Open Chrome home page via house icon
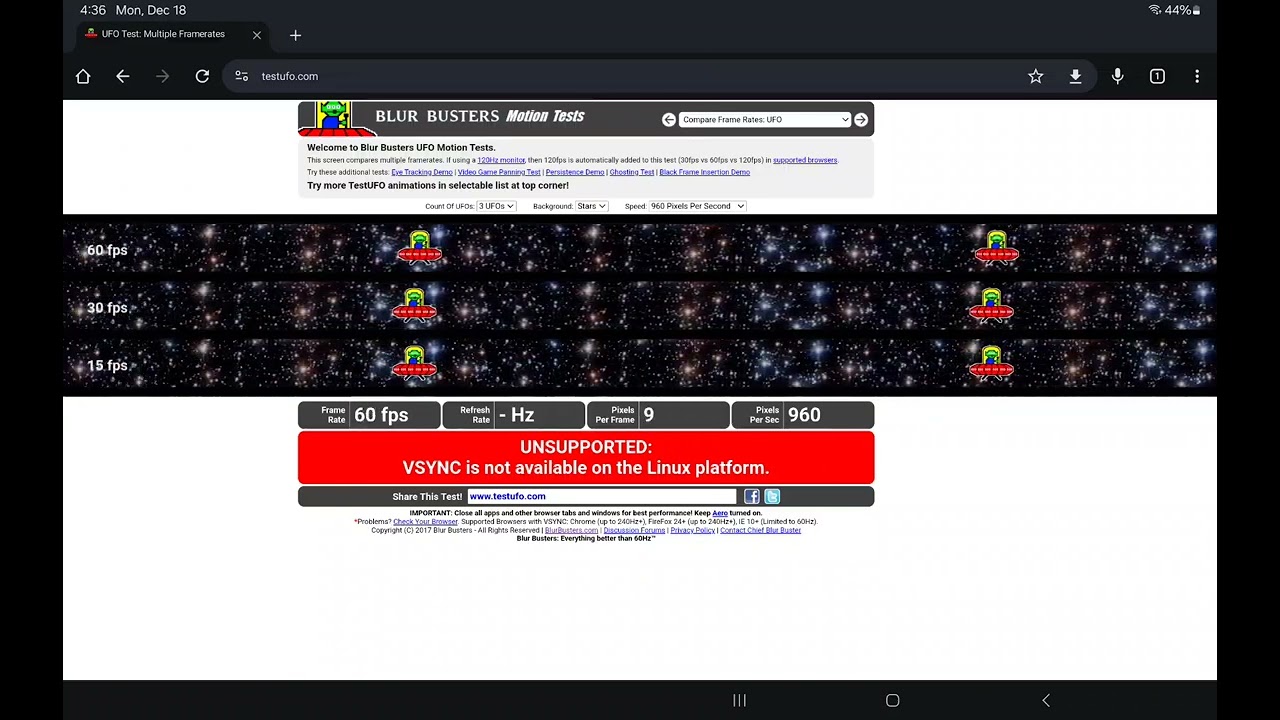Viewport: 1280px width, 720px height. [83, 76]
